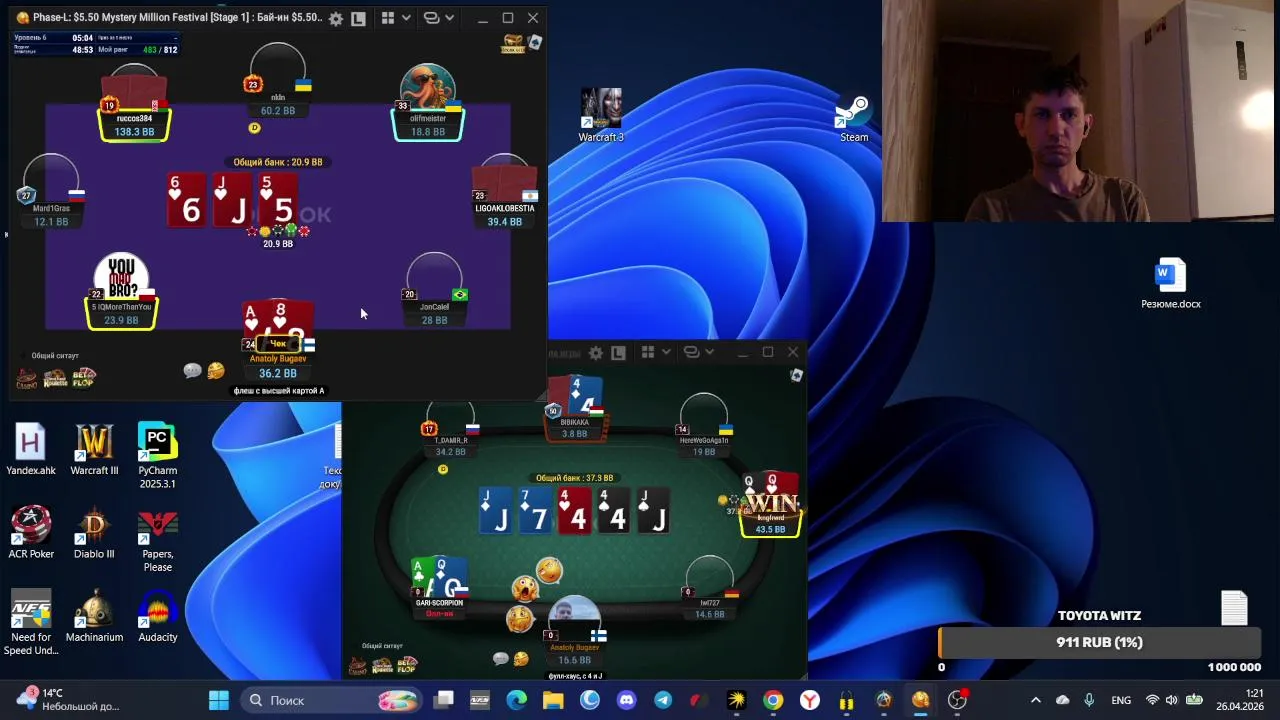Click player GARI-SCORPION all-in seat
The width and height of the screenshot is (1280, 720).
[440, 588]
